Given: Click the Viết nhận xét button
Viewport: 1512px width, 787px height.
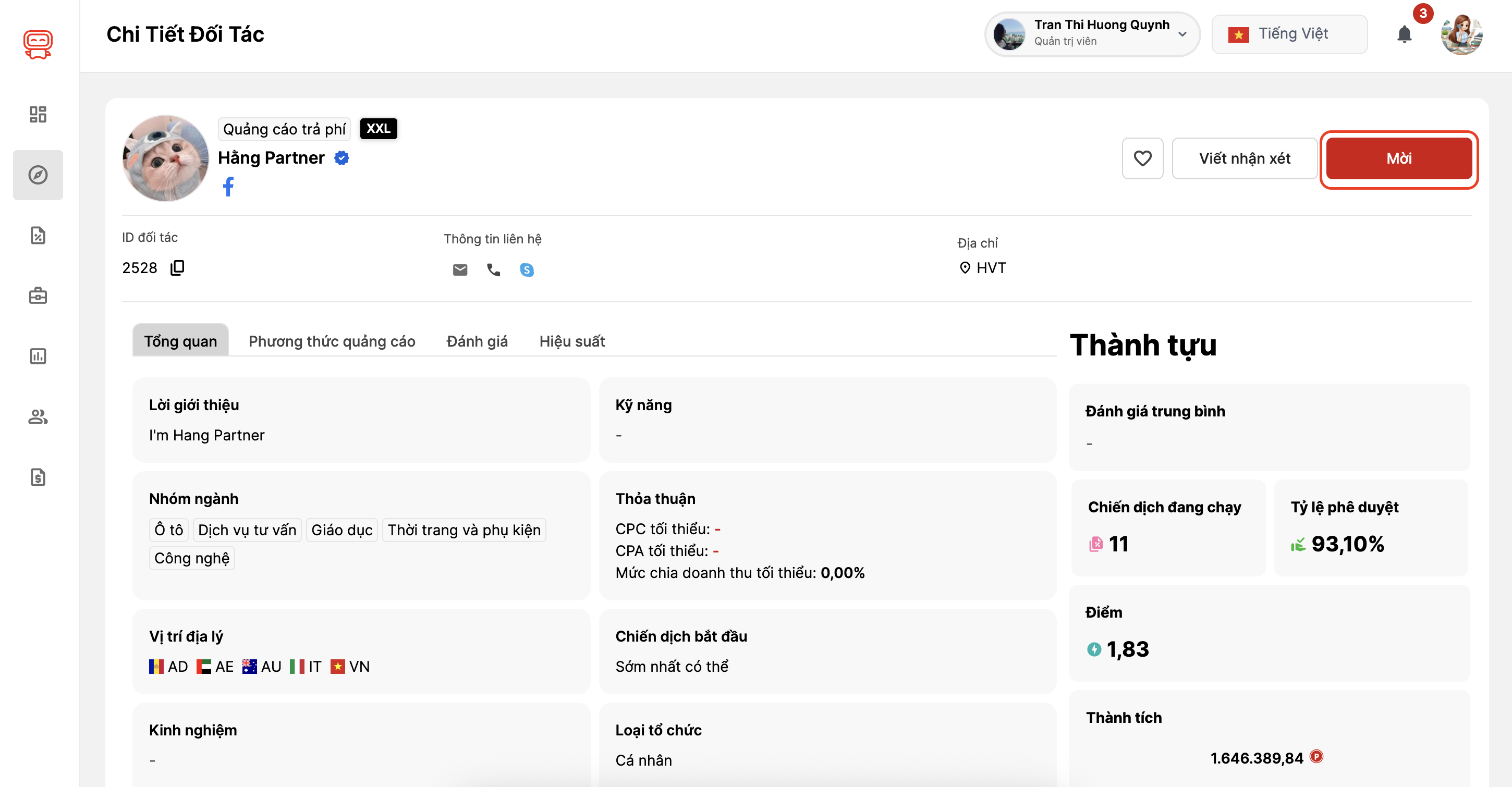Looking at the screenshot, I should tap(1245, 158).
